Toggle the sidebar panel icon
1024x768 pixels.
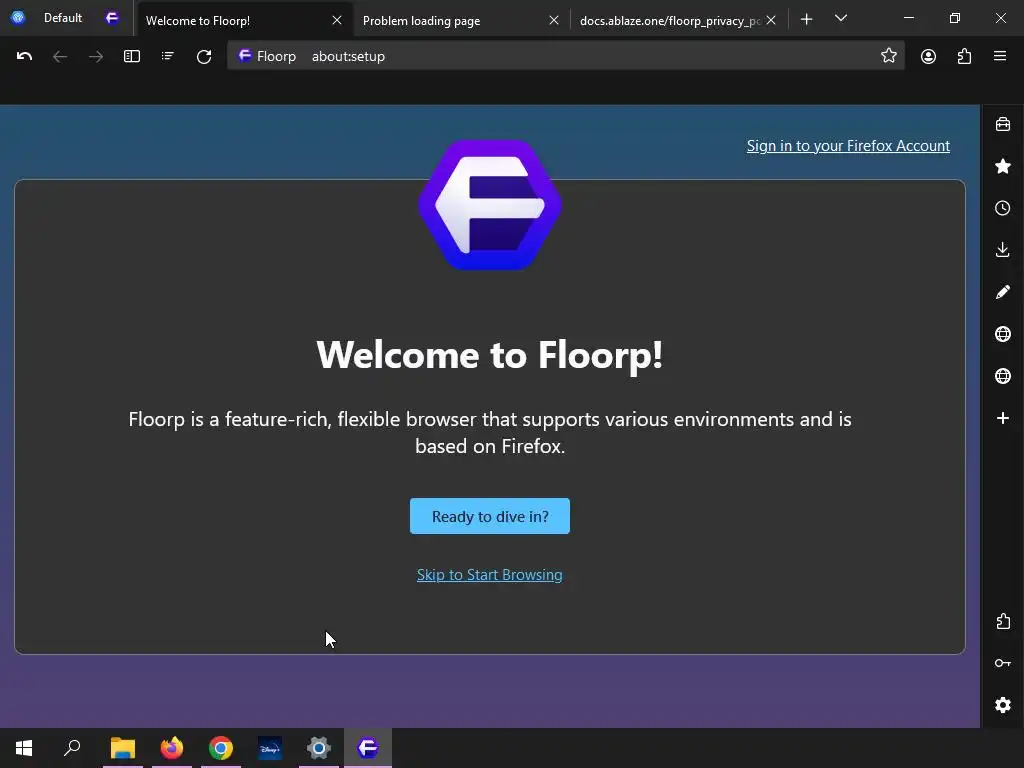(132, 57)
